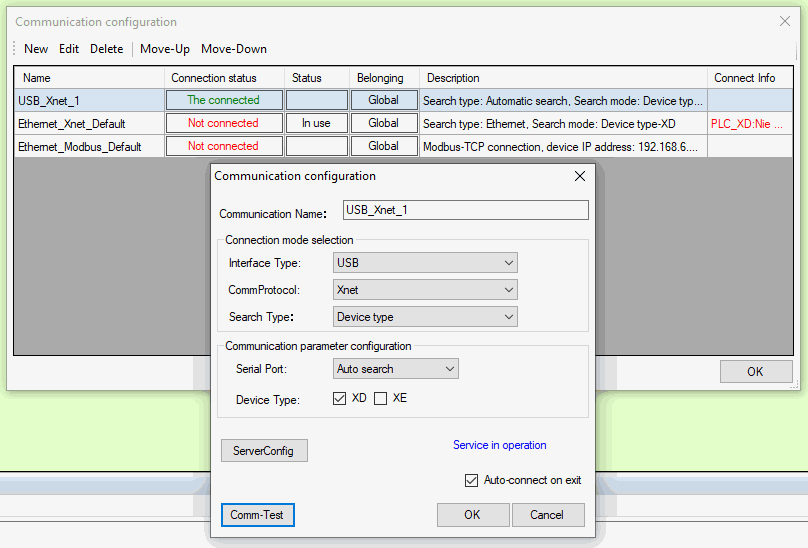
Task: Click the Cancel button
Action: [x=548, y=514]
